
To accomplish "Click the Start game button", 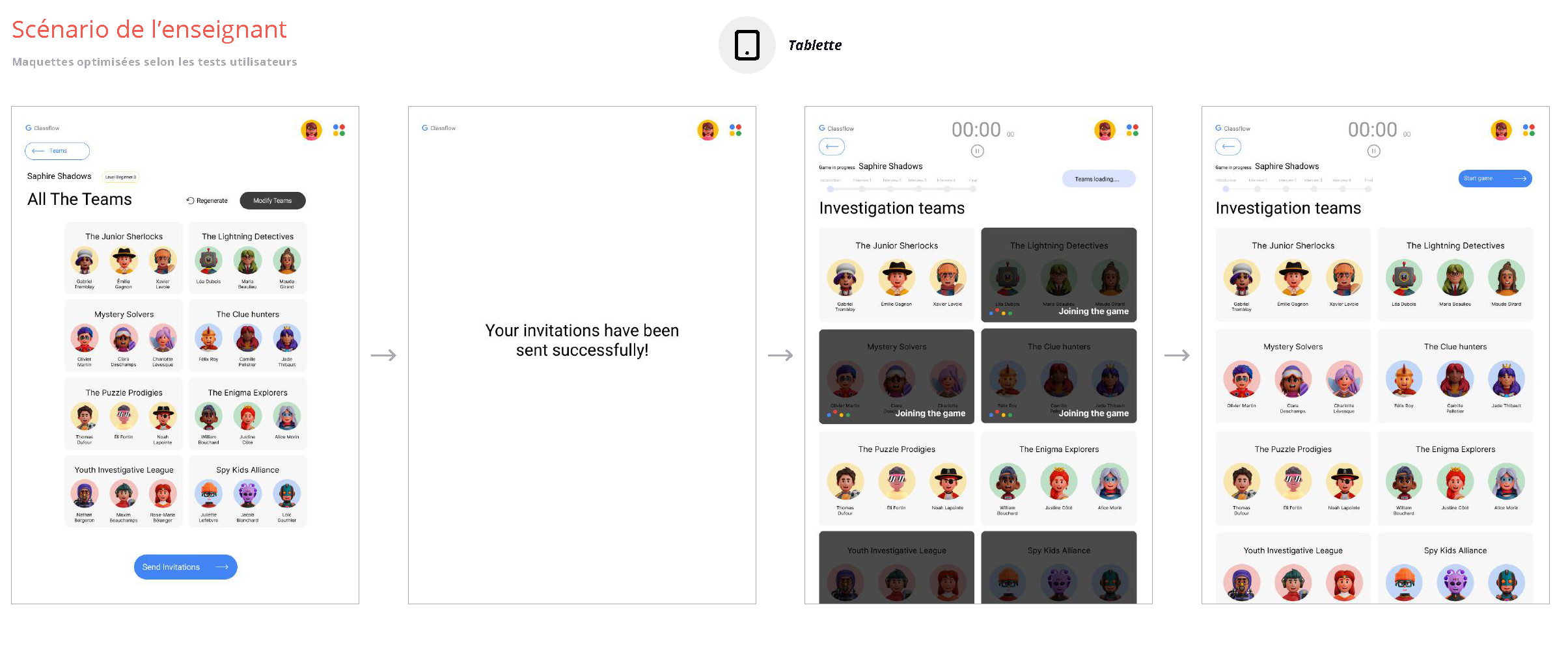I will coord(1495,178).
